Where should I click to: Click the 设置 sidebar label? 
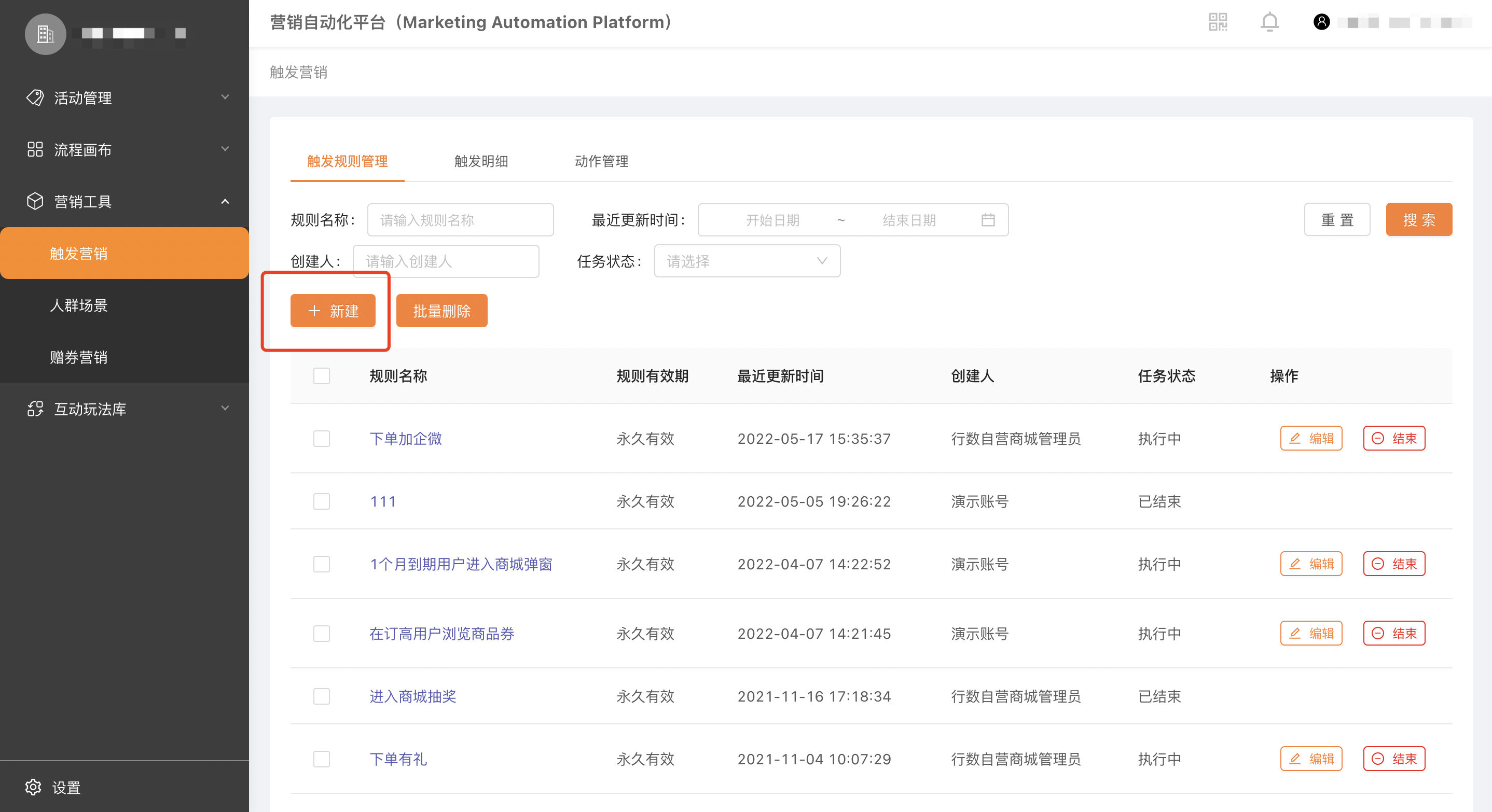[66, 787]
